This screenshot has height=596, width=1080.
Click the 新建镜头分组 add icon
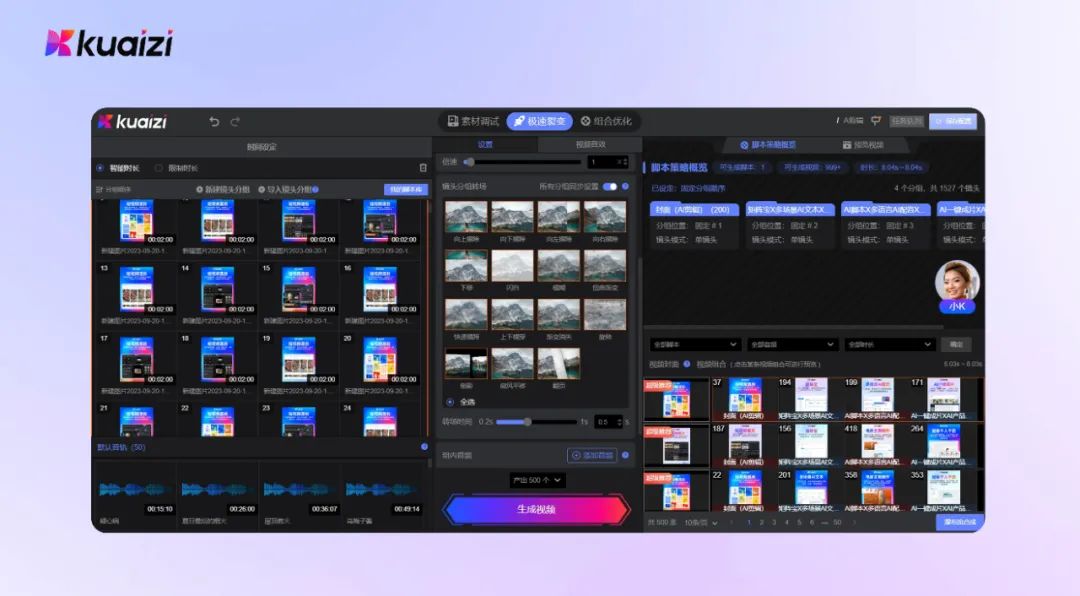tap(200, 189)
